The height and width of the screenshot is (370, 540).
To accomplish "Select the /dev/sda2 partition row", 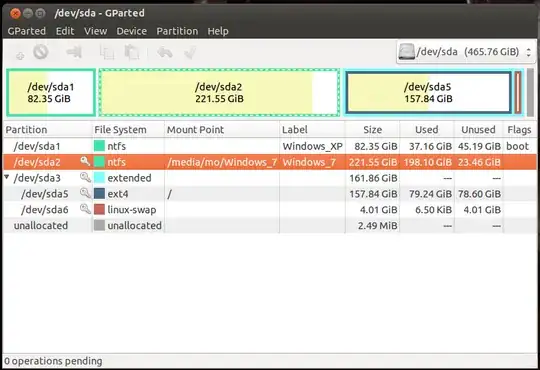I will [270, 162].
